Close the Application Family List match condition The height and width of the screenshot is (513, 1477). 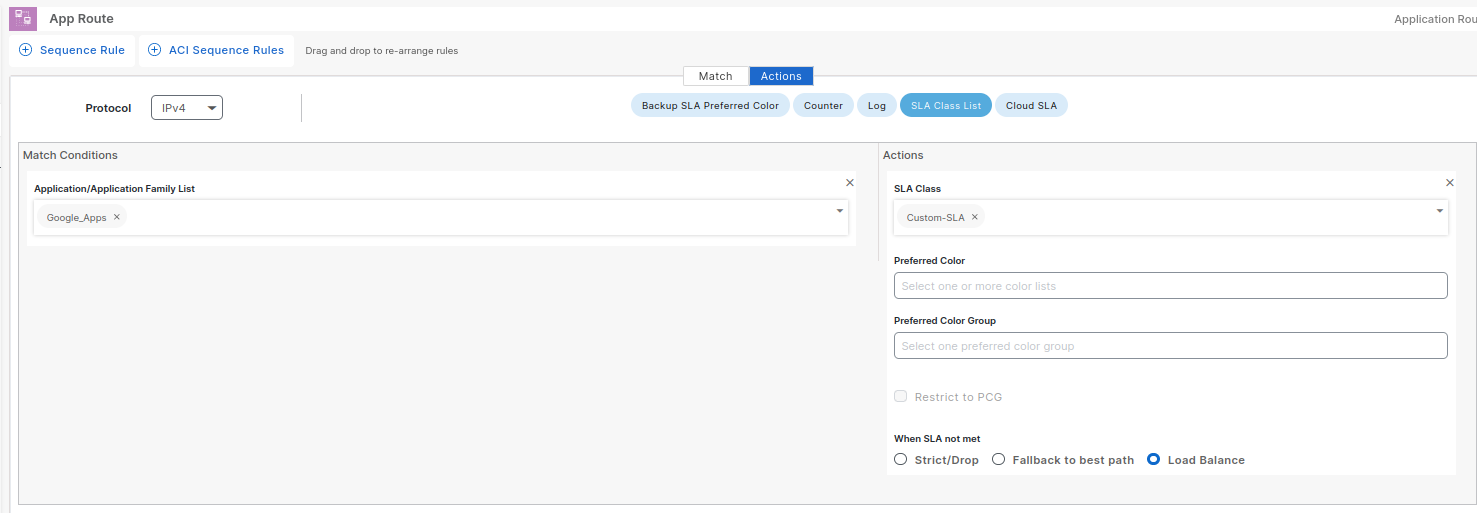[x=850, y=183]
